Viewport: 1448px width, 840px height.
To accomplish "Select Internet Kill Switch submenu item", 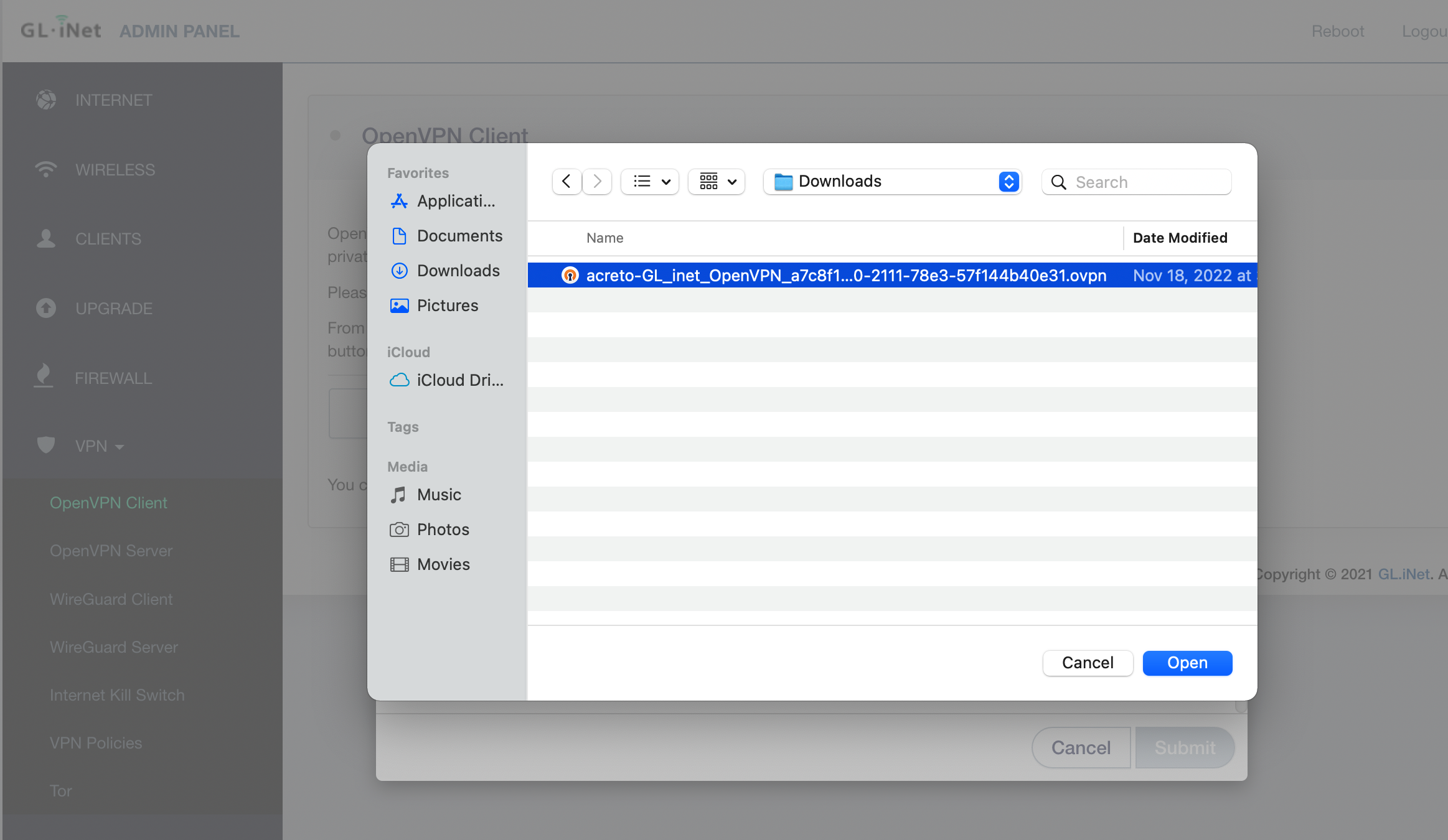I will (x=117, y=695).
